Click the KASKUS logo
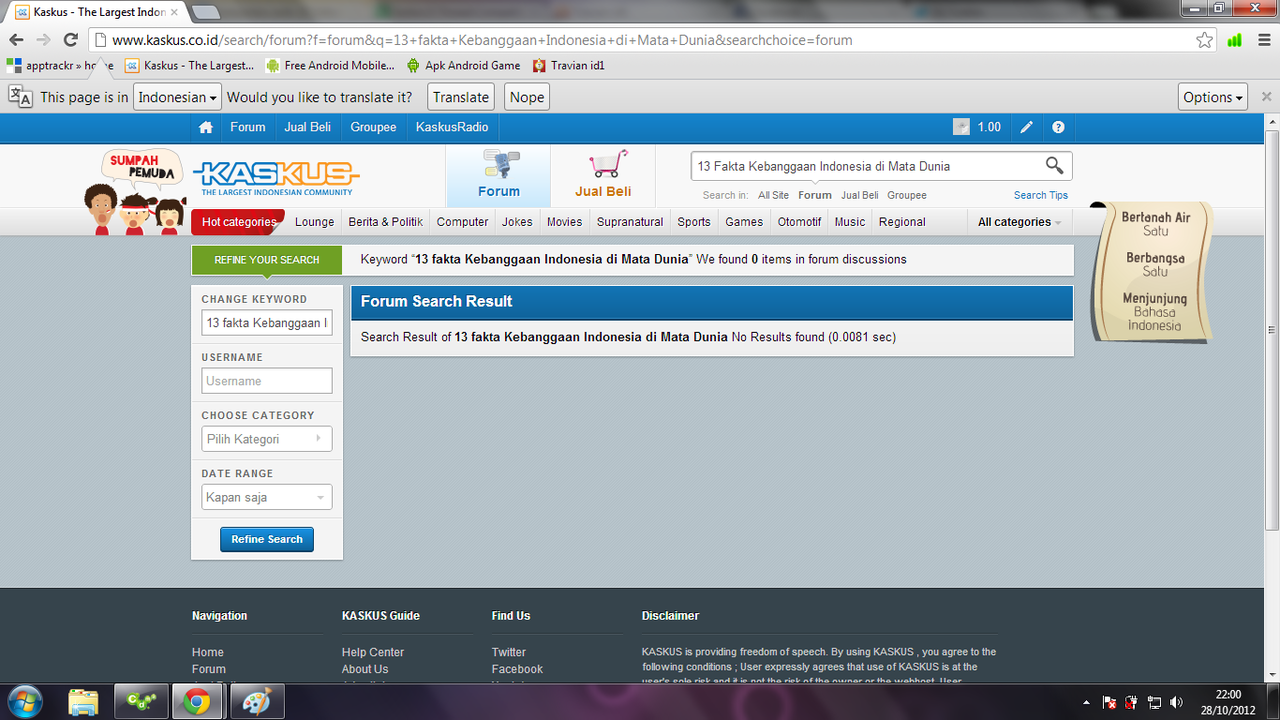1280x720 pixels. [x=276, y=178]
